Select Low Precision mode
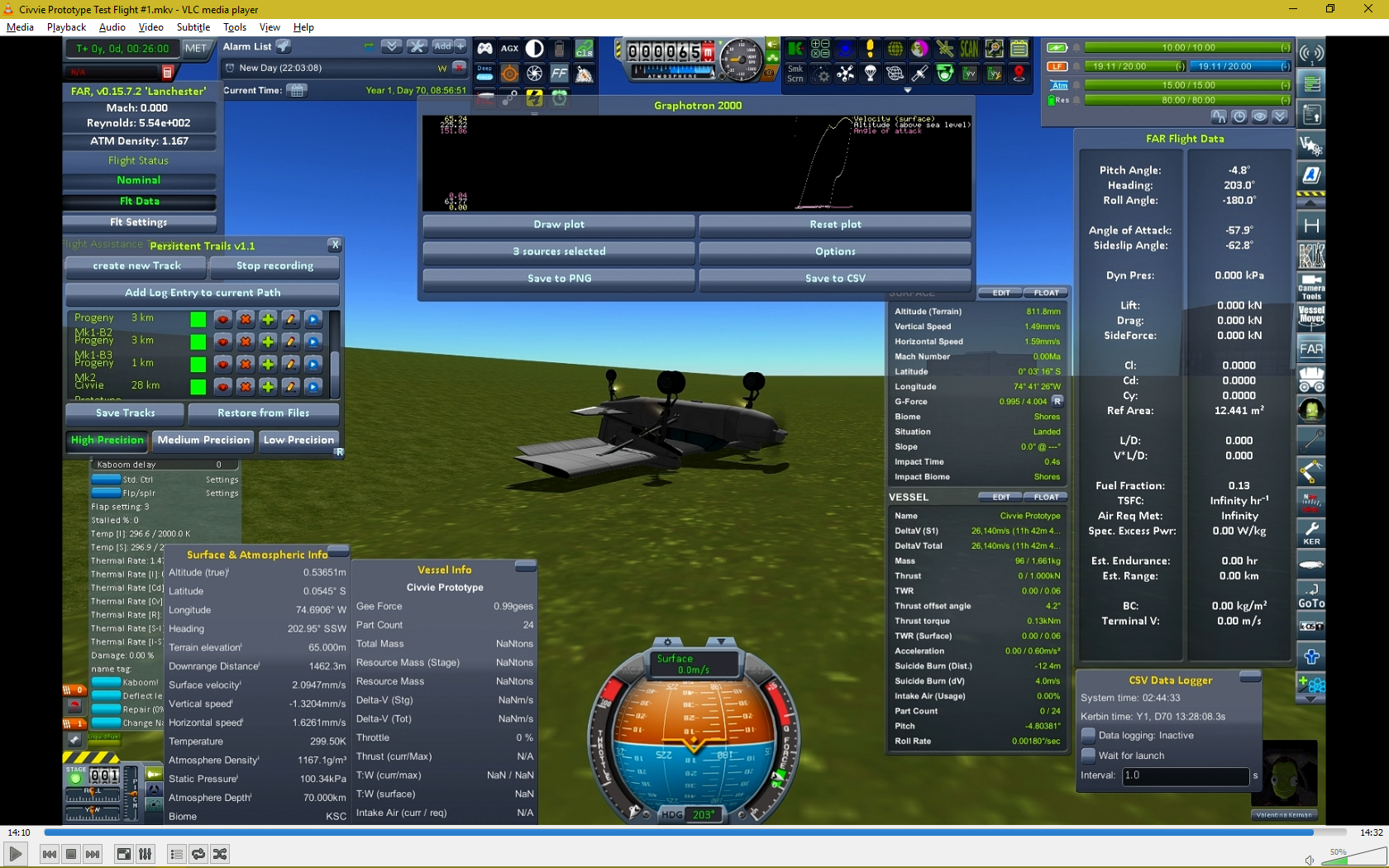The height and width of the screenshot is (868, 1389). (x=298, y=441)
